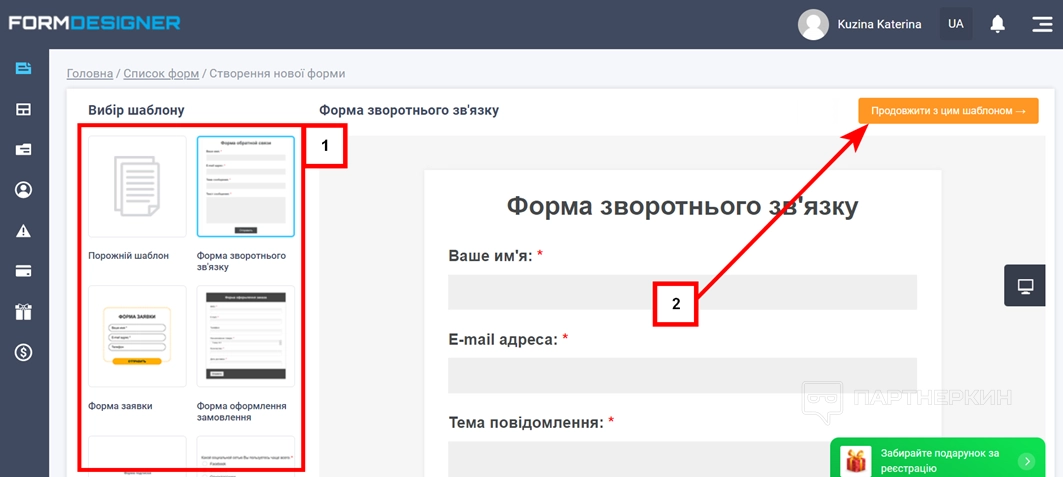The image size is (1063, 477).
Task: Click the gift box sidebar icon
Action: coord(24,312)
